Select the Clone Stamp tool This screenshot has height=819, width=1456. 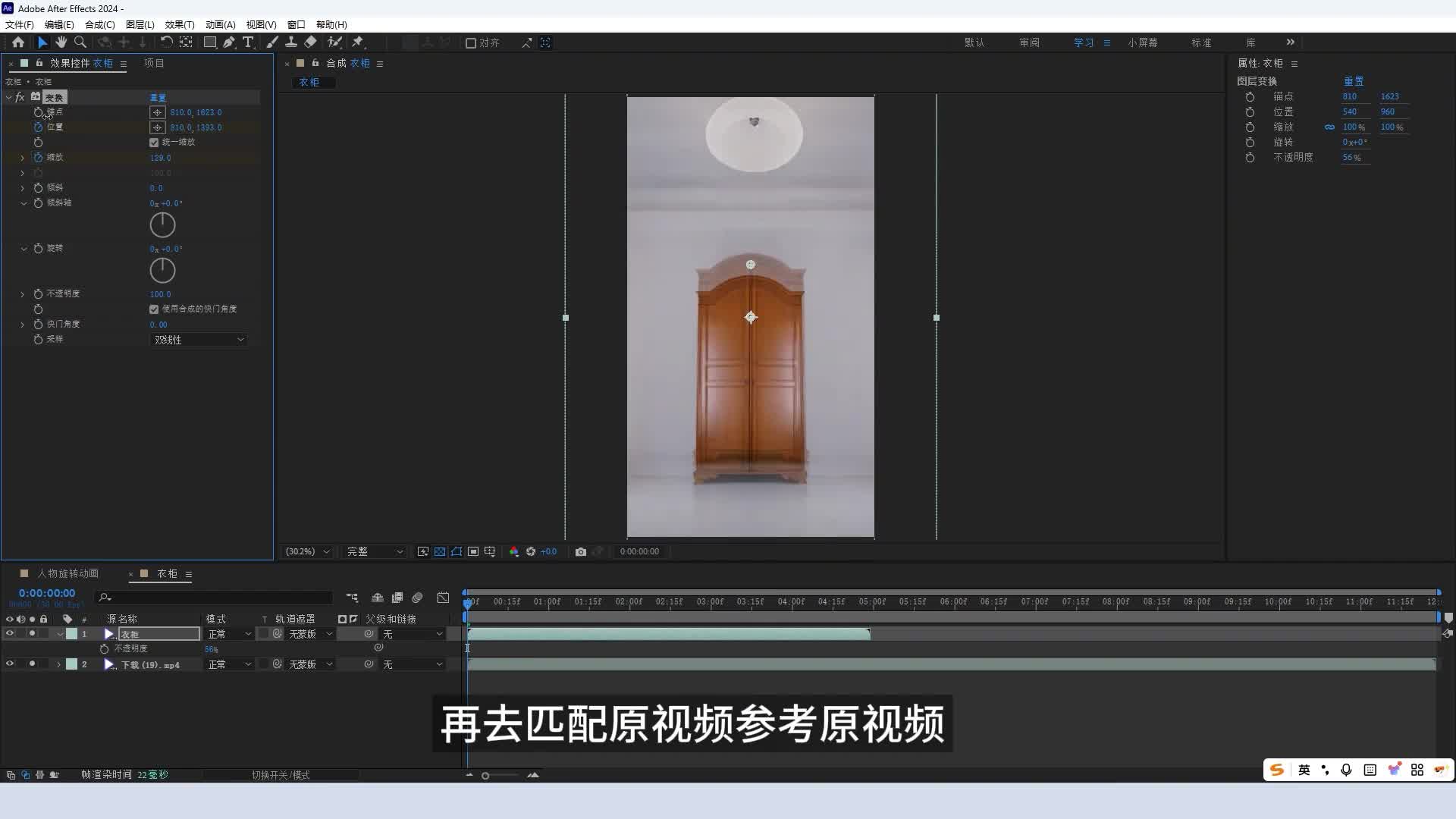(x=290, y=42)
